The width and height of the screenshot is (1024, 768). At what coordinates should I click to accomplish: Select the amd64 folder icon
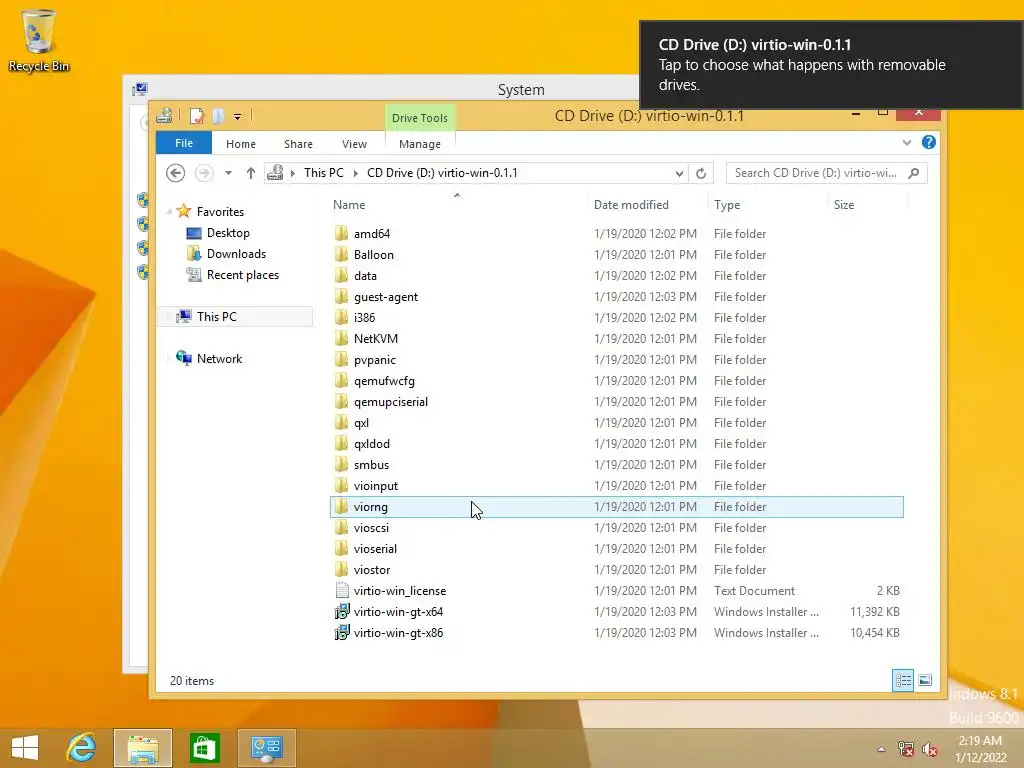click(342, 233)
